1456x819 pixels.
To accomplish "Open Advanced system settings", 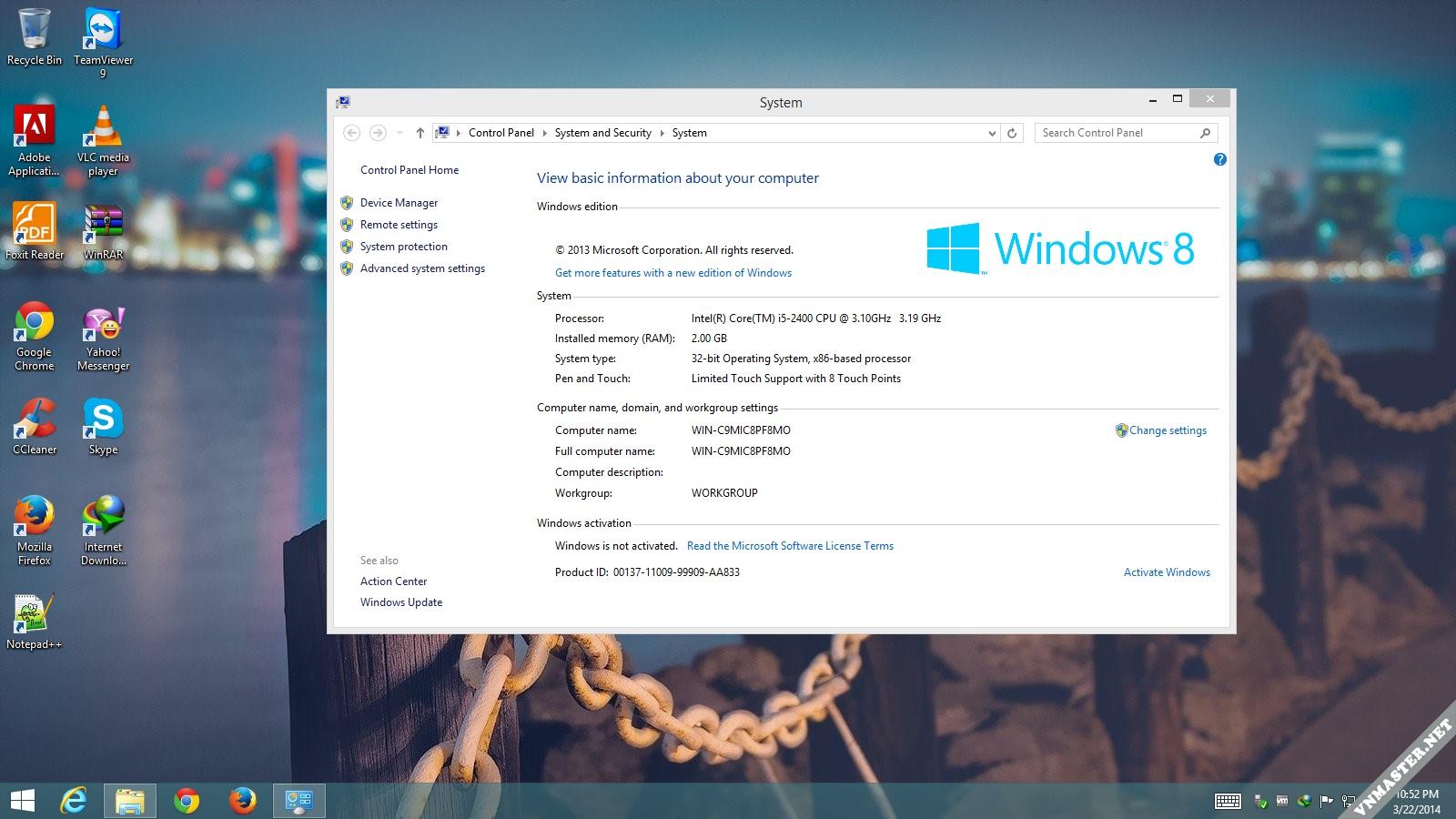I will (422, 268).
